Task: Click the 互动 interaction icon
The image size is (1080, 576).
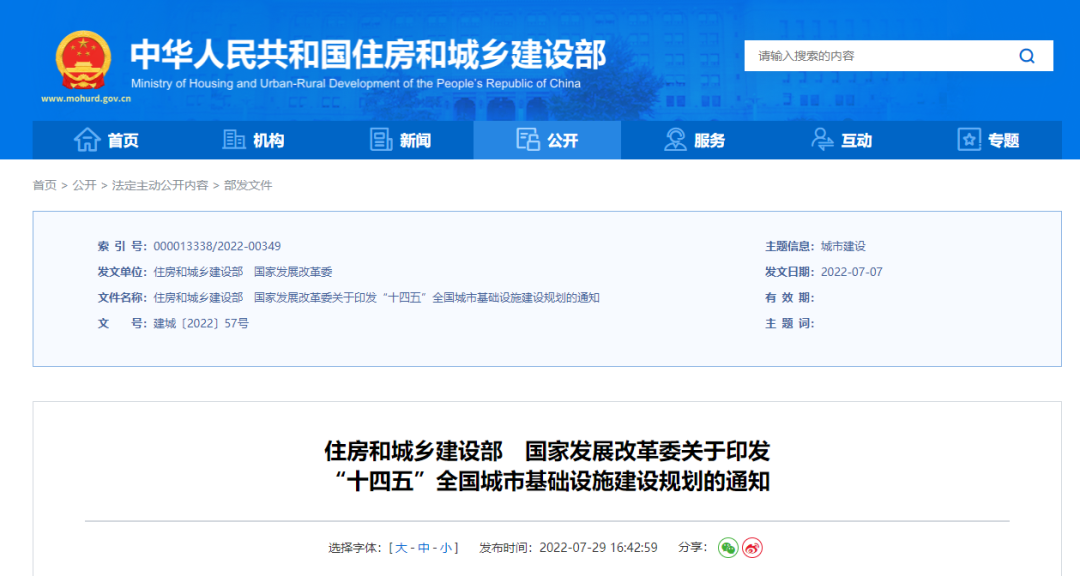Action: coord(820,140)
